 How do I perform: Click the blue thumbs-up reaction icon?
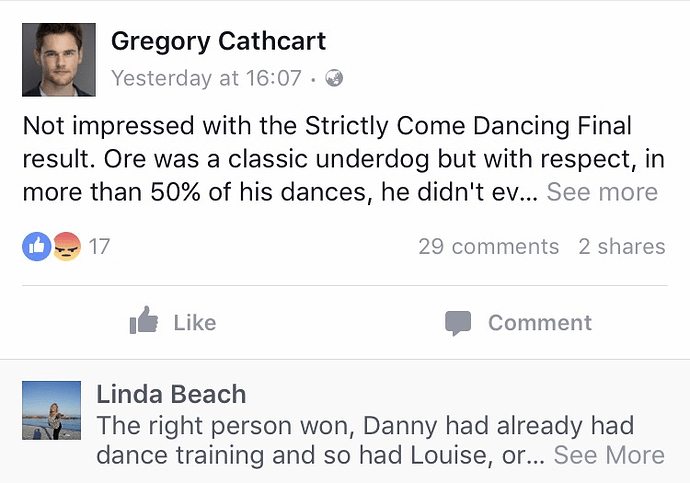36,246
